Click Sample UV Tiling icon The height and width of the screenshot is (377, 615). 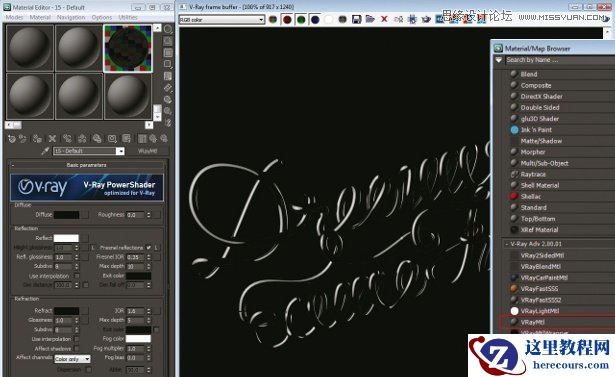tap(168, 64)
